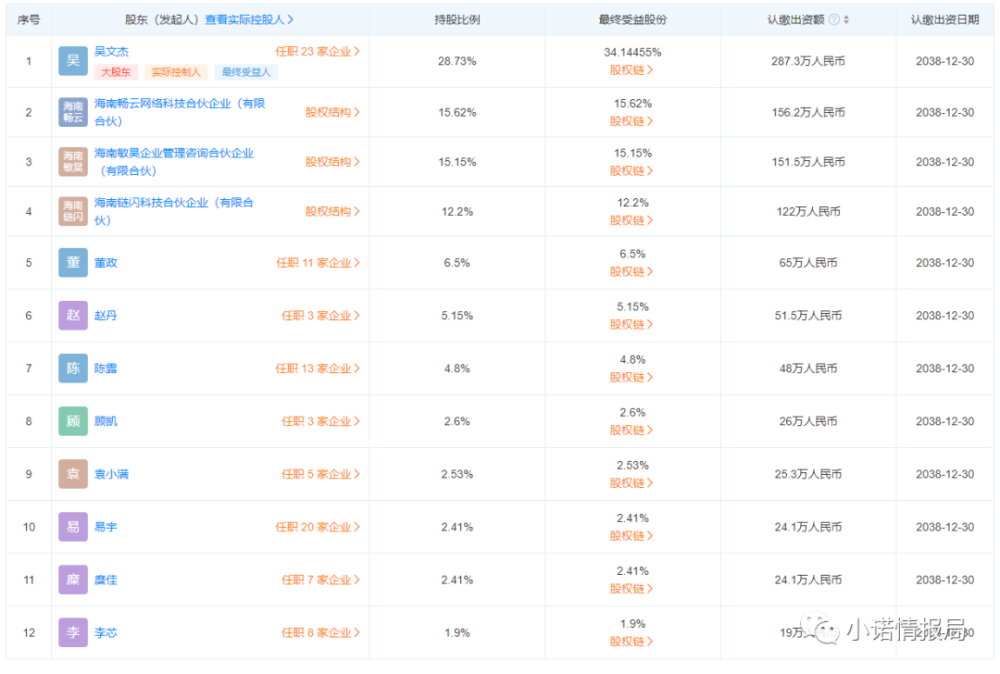Click the 最终受益人 tag
The width and height of the screenshot is (1000, 674).
pyautogui.click(x=246, y=72)
